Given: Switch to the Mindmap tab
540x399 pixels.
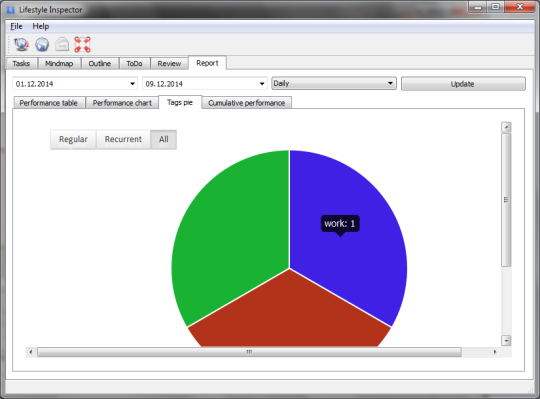Looking at the screenshot, I should 59,63.
